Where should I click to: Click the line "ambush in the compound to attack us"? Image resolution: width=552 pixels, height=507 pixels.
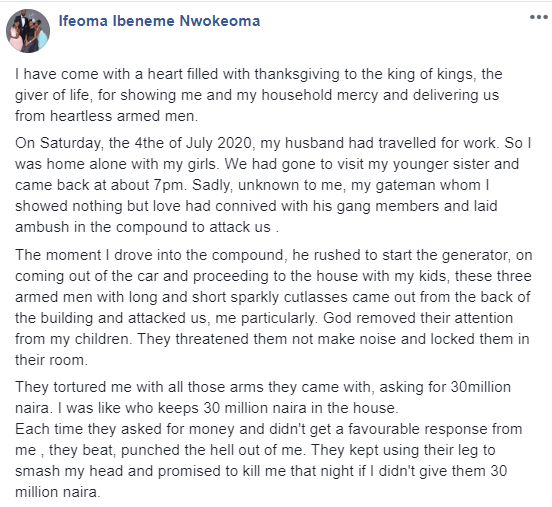click(x=147, y=227)
